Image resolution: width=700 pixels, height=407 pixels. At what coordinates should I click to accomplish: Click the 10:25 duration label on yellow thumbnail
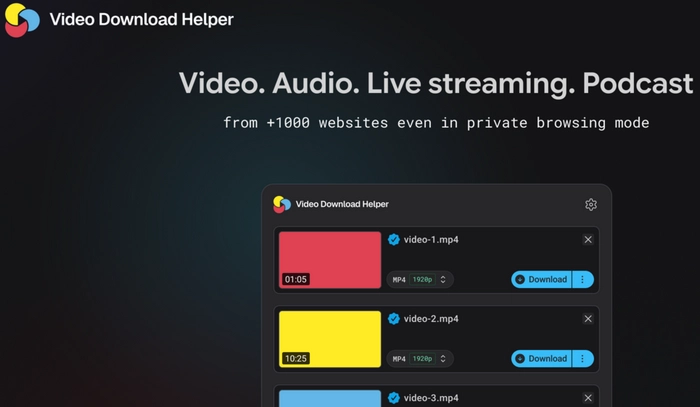point(296,358)
